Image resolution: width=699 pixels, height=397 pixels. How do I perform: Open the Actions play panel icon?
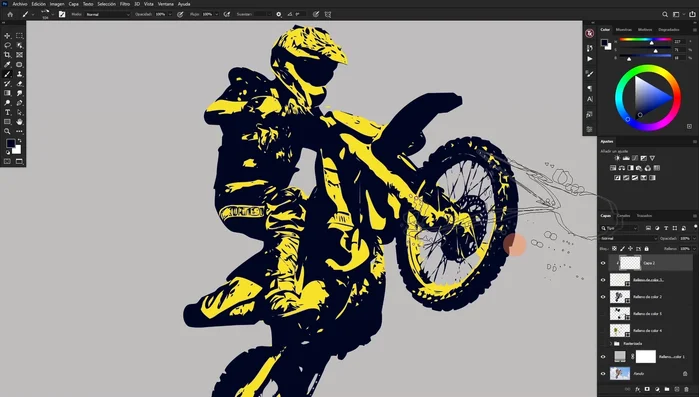tap(589, 59)
